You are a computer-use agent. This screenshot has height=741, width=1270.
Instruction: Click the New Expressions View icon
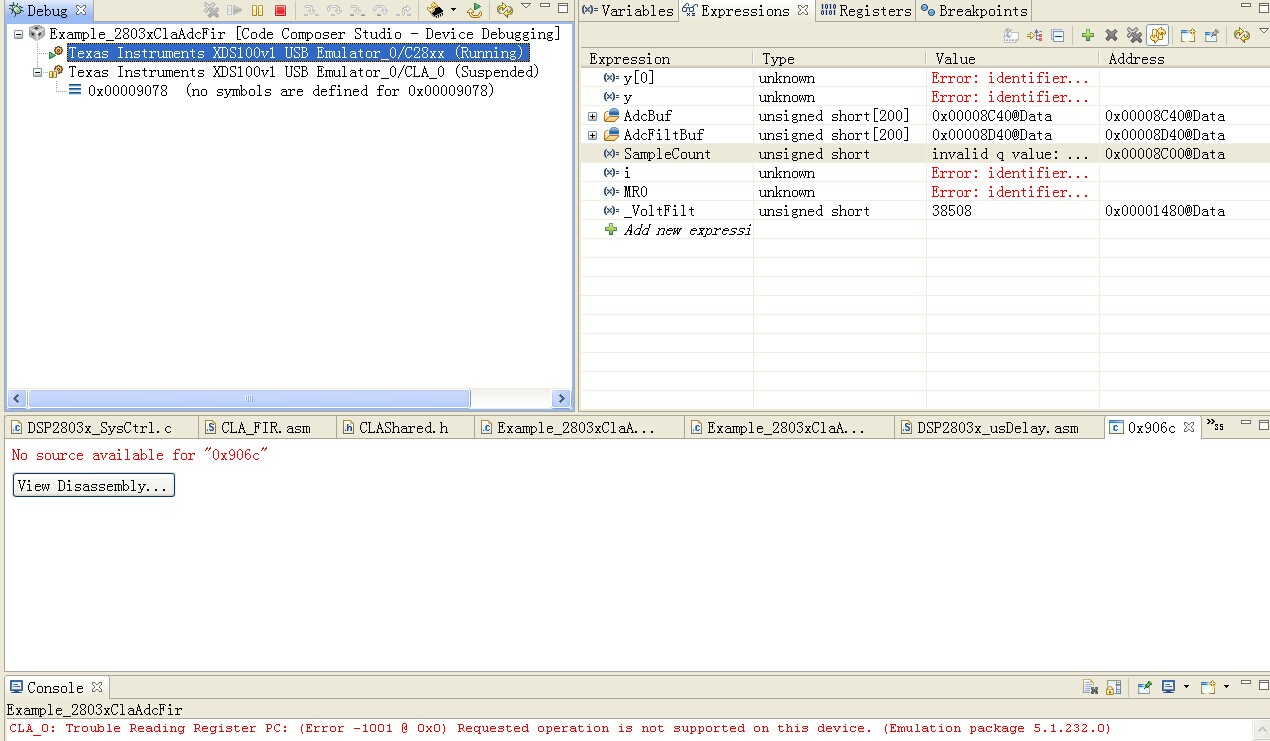1188,36
